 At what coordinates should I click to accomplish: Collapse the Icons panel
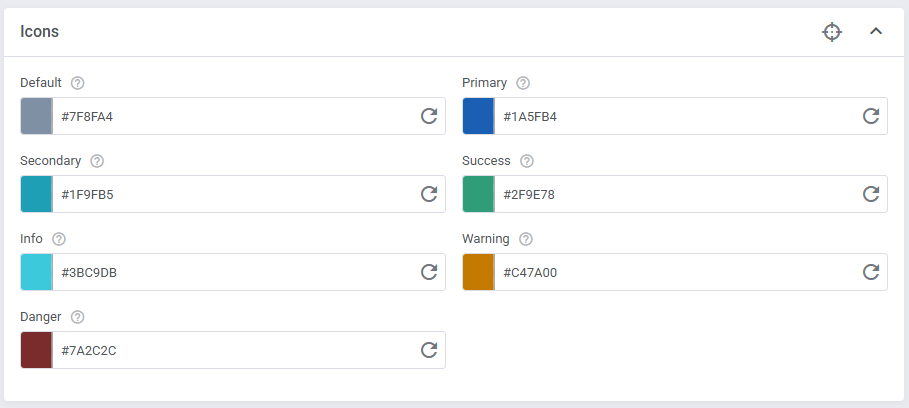876,32
